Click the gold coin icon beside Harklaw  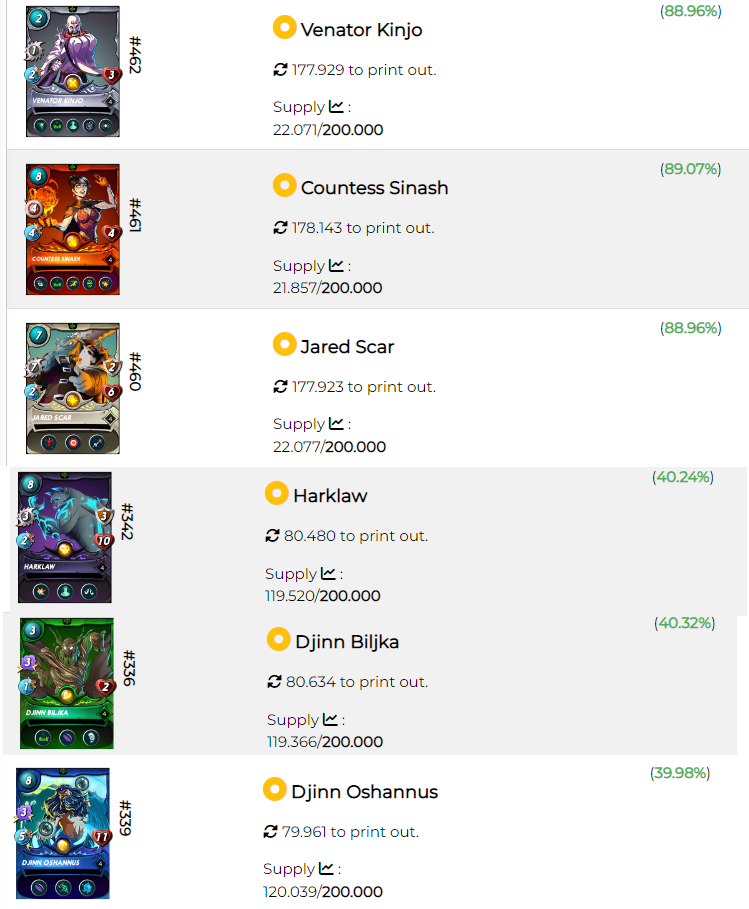tap(277, 493)
